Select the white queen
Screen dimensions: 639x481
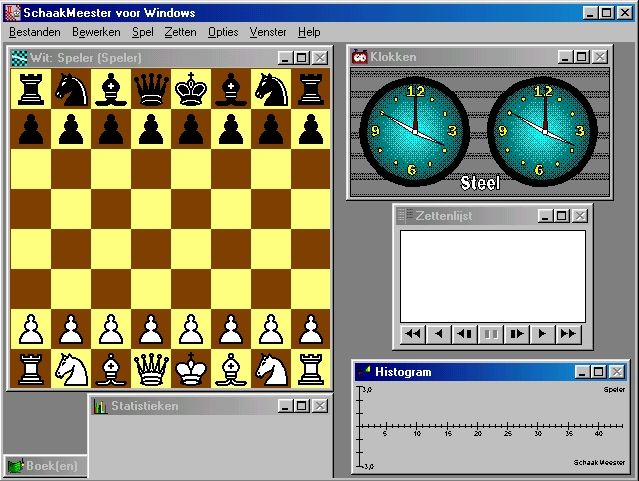coord(151,369)
